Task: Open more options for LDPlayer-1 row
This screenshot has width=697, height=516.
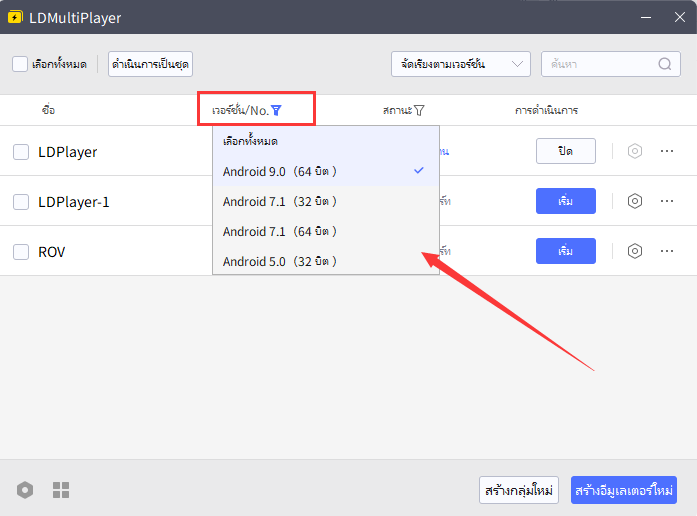Action: tap(667, 201)
